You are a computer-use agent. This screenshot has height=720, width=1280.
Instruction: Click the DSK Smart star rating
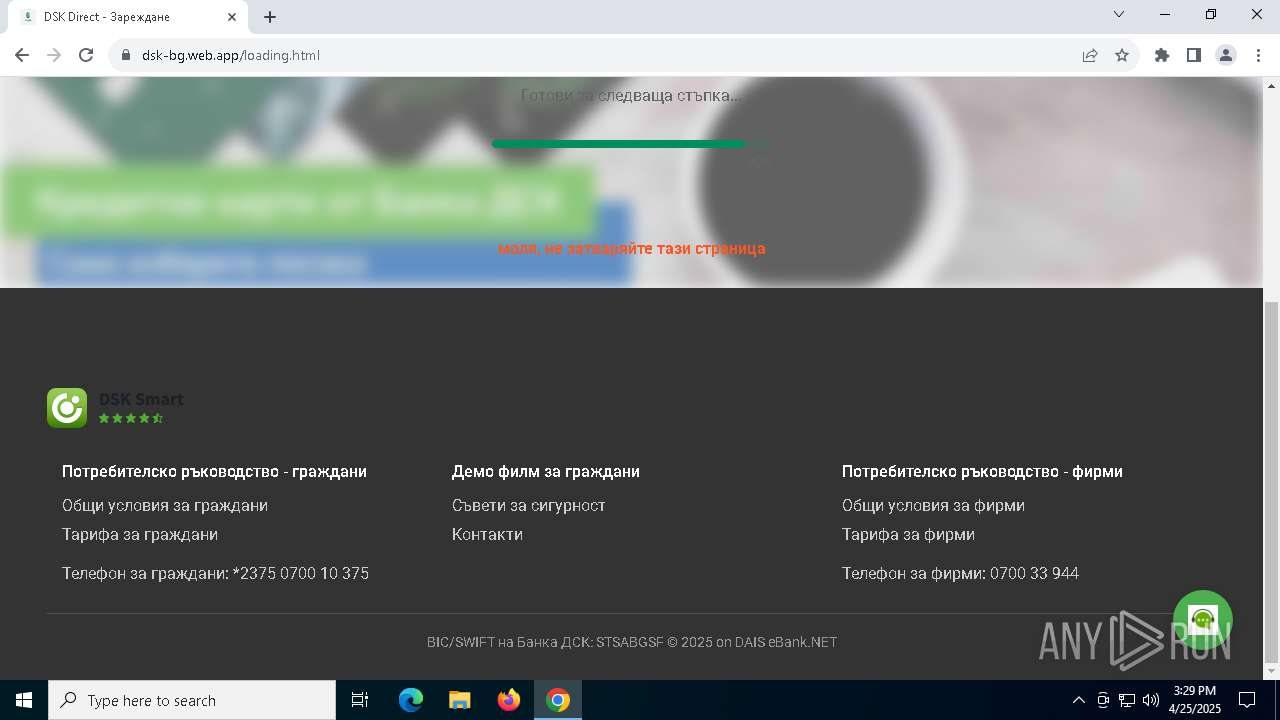pos(131,419)
